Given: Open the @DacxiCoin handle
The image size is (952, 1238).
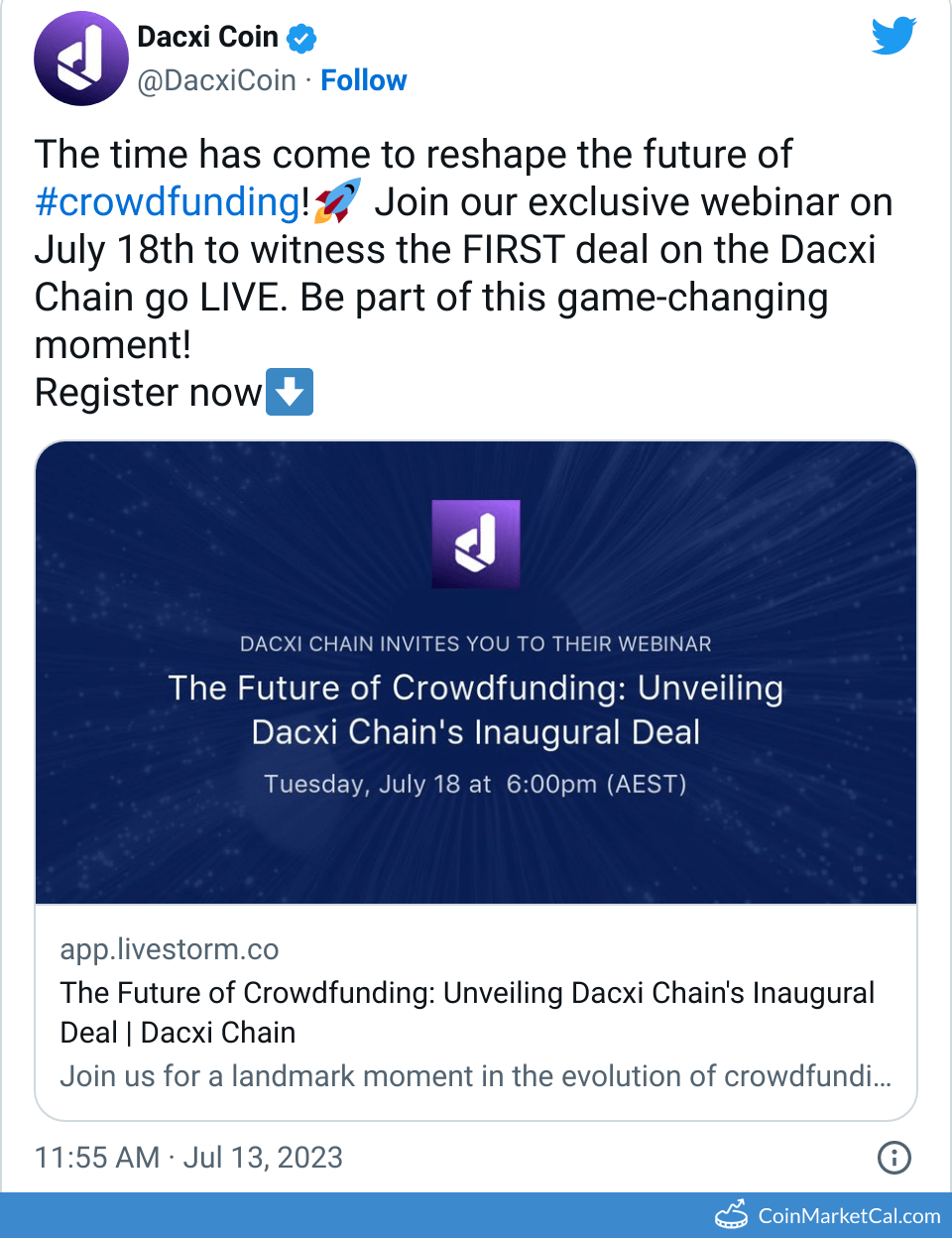Looking at the screenshot, I should pos(216,80).
